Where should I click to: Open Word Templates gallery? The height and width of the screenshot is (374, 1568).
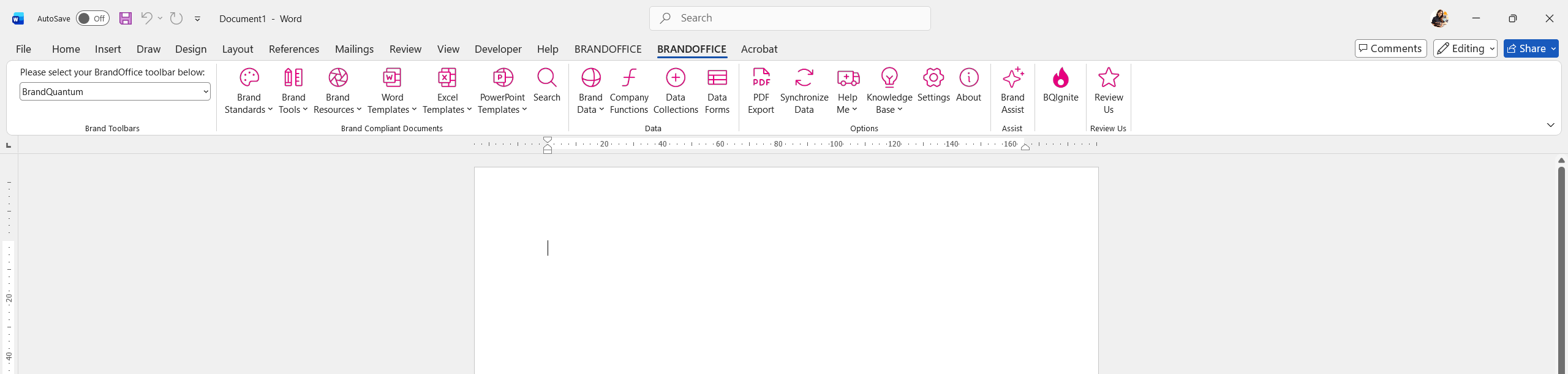pyautogui.click(x=392, y=91)
